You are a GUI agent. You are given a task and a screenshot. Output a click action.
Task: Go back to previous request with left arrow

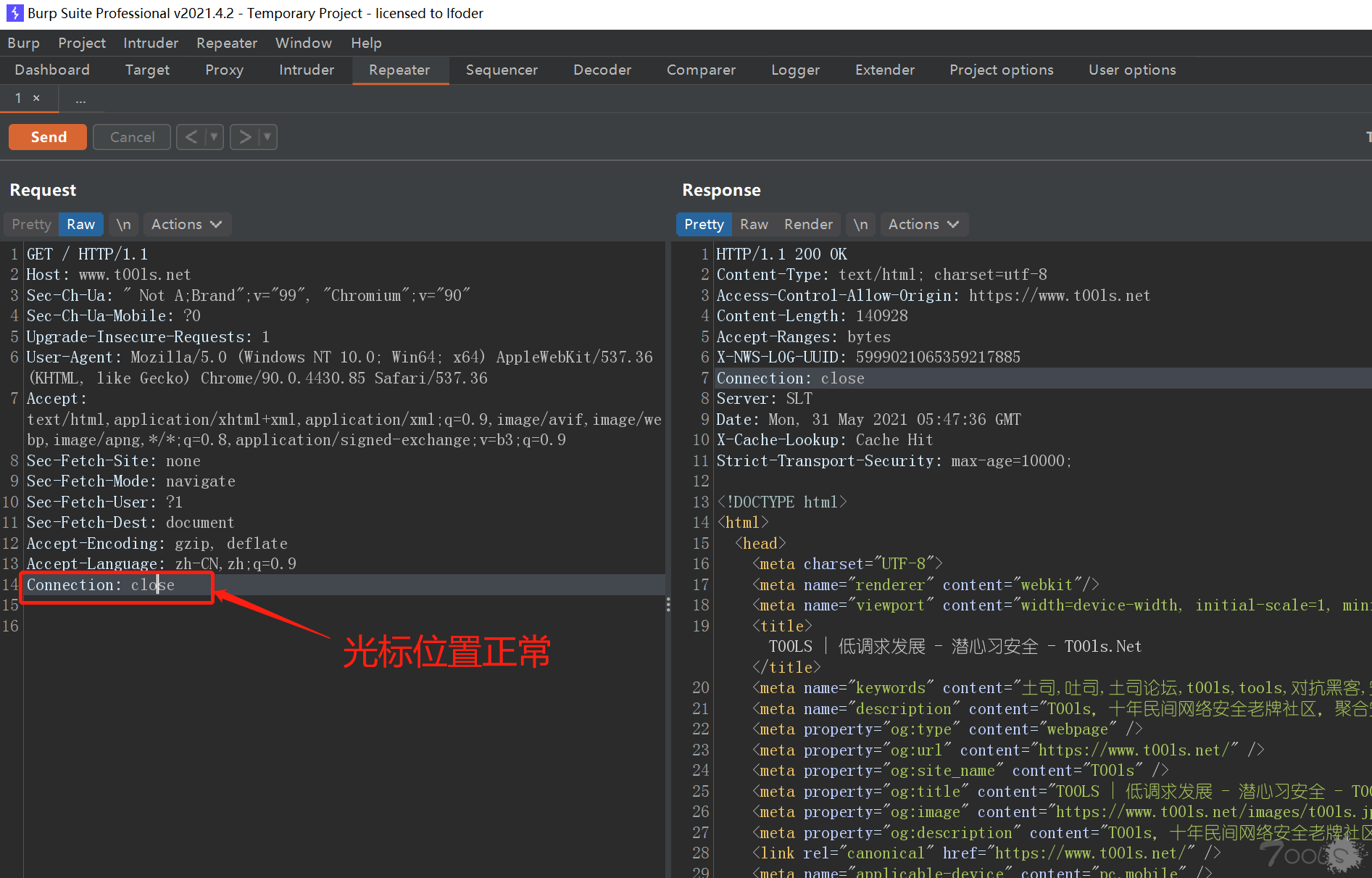coord(191,137)
